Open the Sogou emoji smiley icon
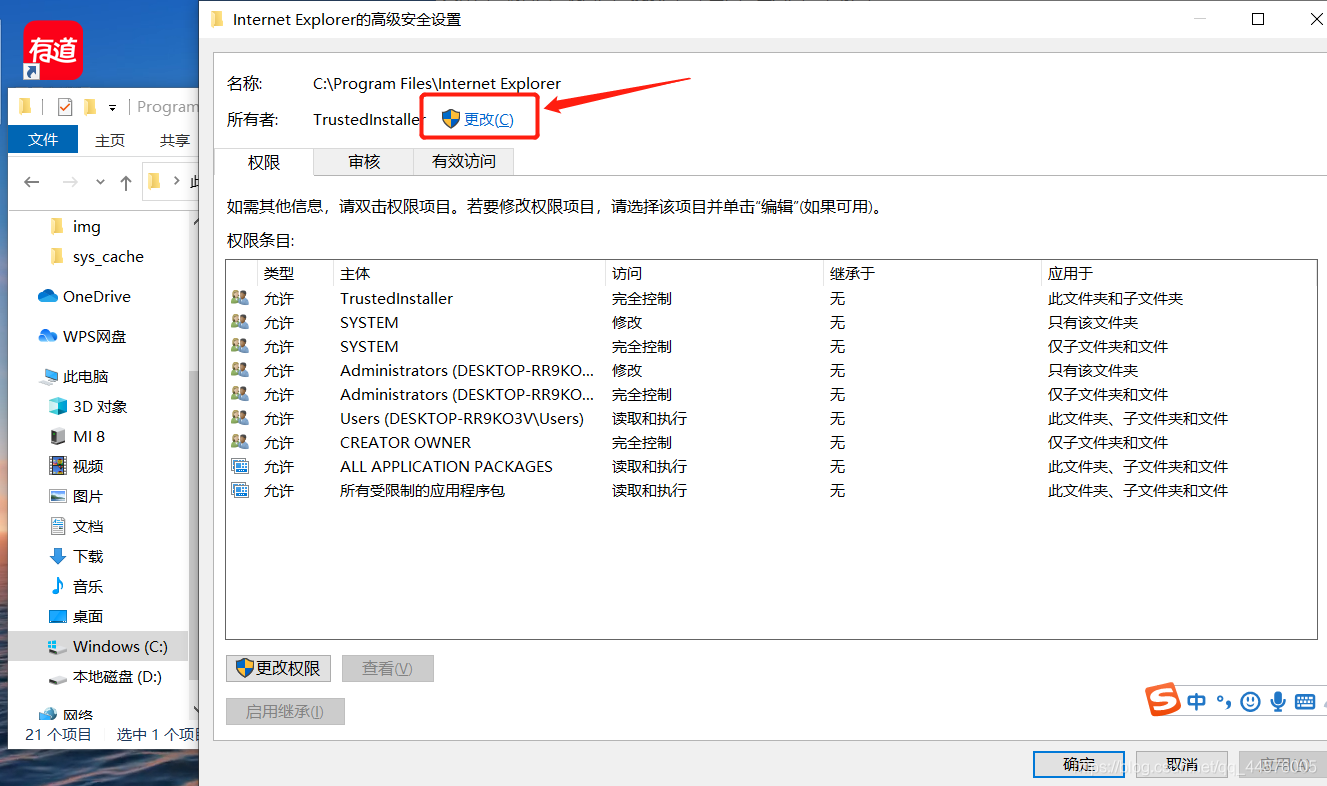Image resolution: width=1327 pixels, height=786 pixels. pyautogui.click(x=1250, y=702)
